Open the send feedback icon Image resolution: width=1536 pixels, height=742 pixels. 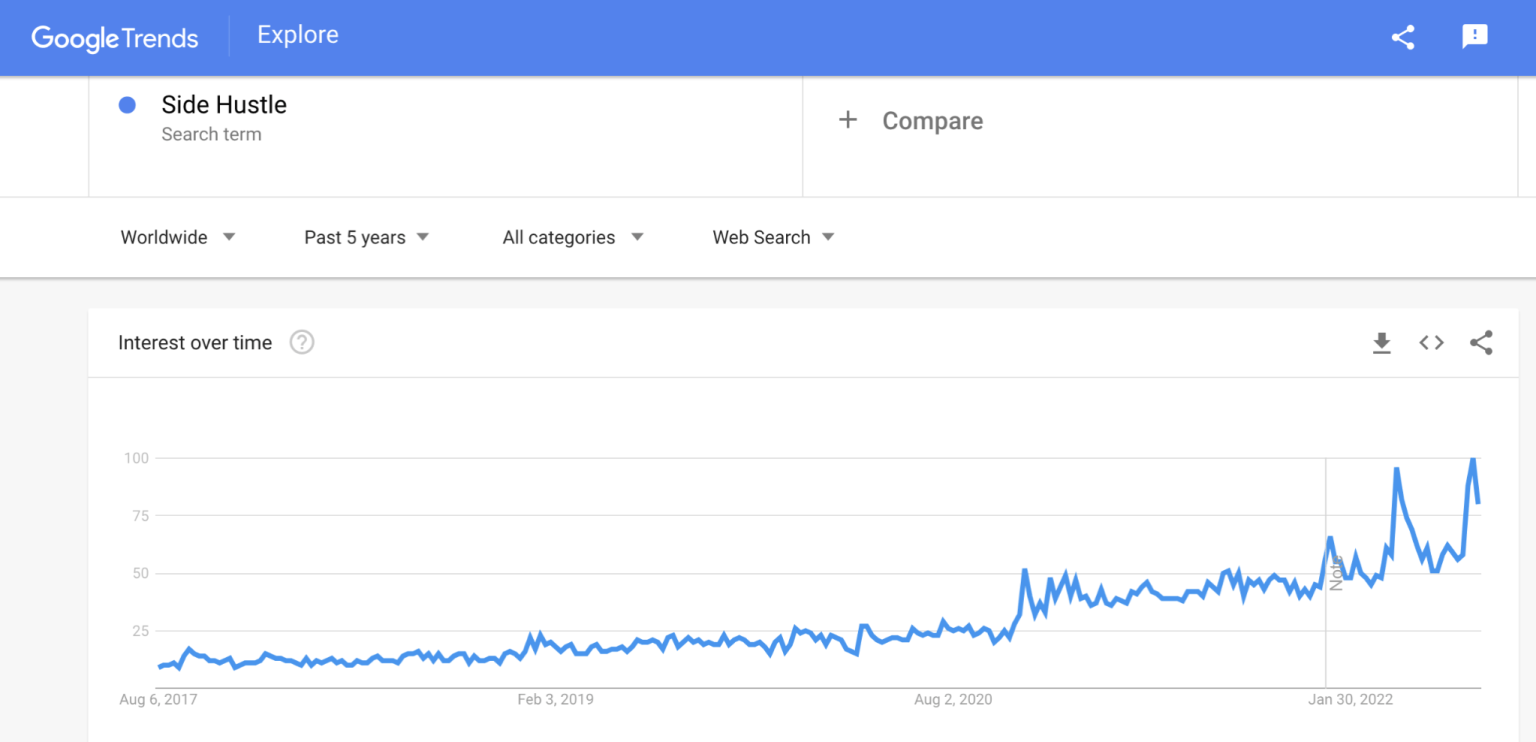(1474, 37)
